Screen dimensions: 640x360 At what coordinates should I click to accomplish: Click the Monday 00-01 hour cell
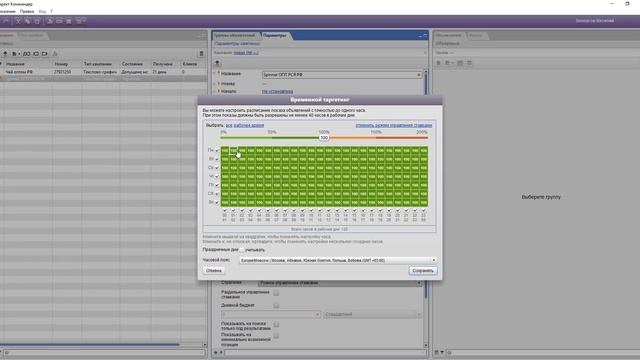pyautogui.click(x=225, y=151)
